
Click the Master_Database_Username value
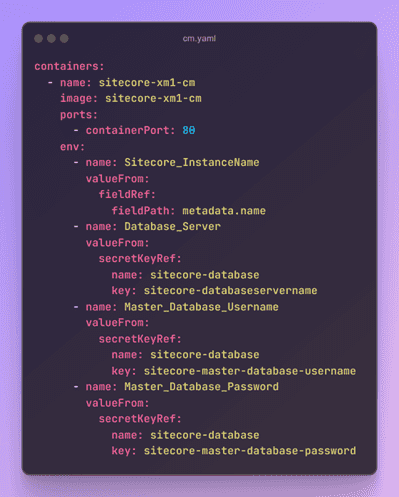tap(201, 307)
